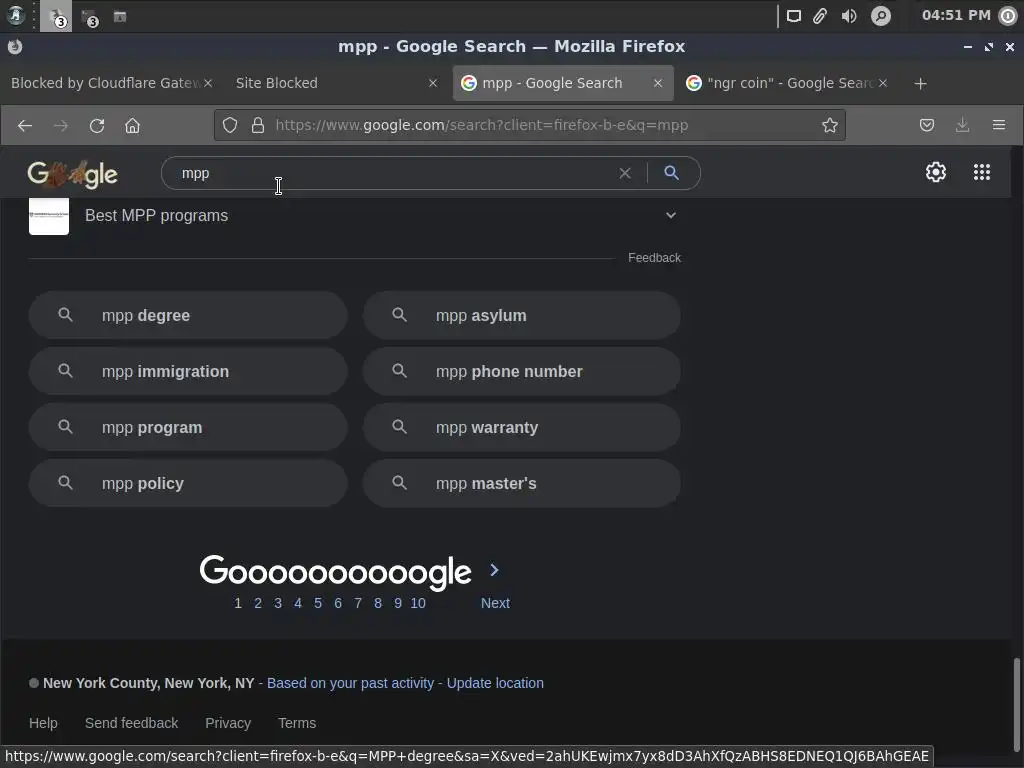1024x768 pixels.
Task: Focus the Google search input field
Action: tap(392, 173)
